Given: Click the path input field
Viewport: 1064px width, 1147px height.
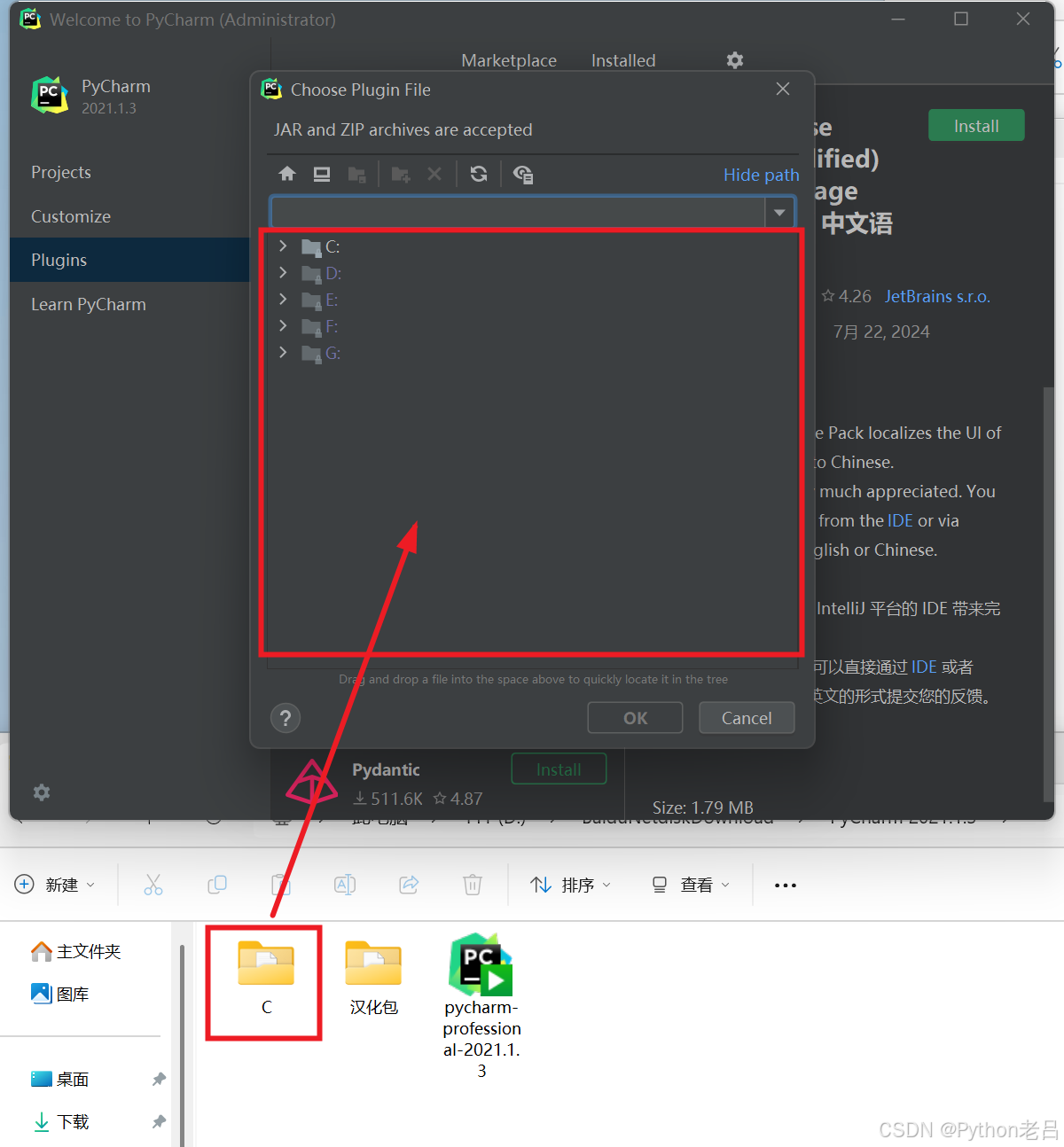Looking at the screenshot, I should [x=518, y=213].
